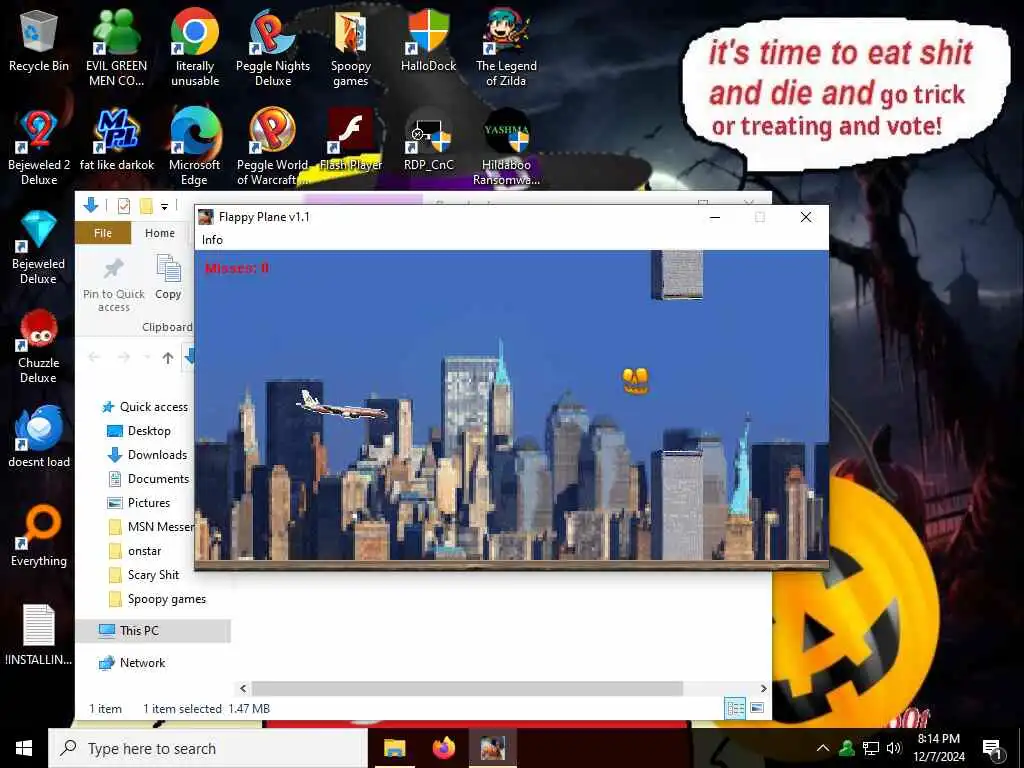Open RDP_CnC shortcut
Viewport: 1024px width, 768px height.
point(428,140)
